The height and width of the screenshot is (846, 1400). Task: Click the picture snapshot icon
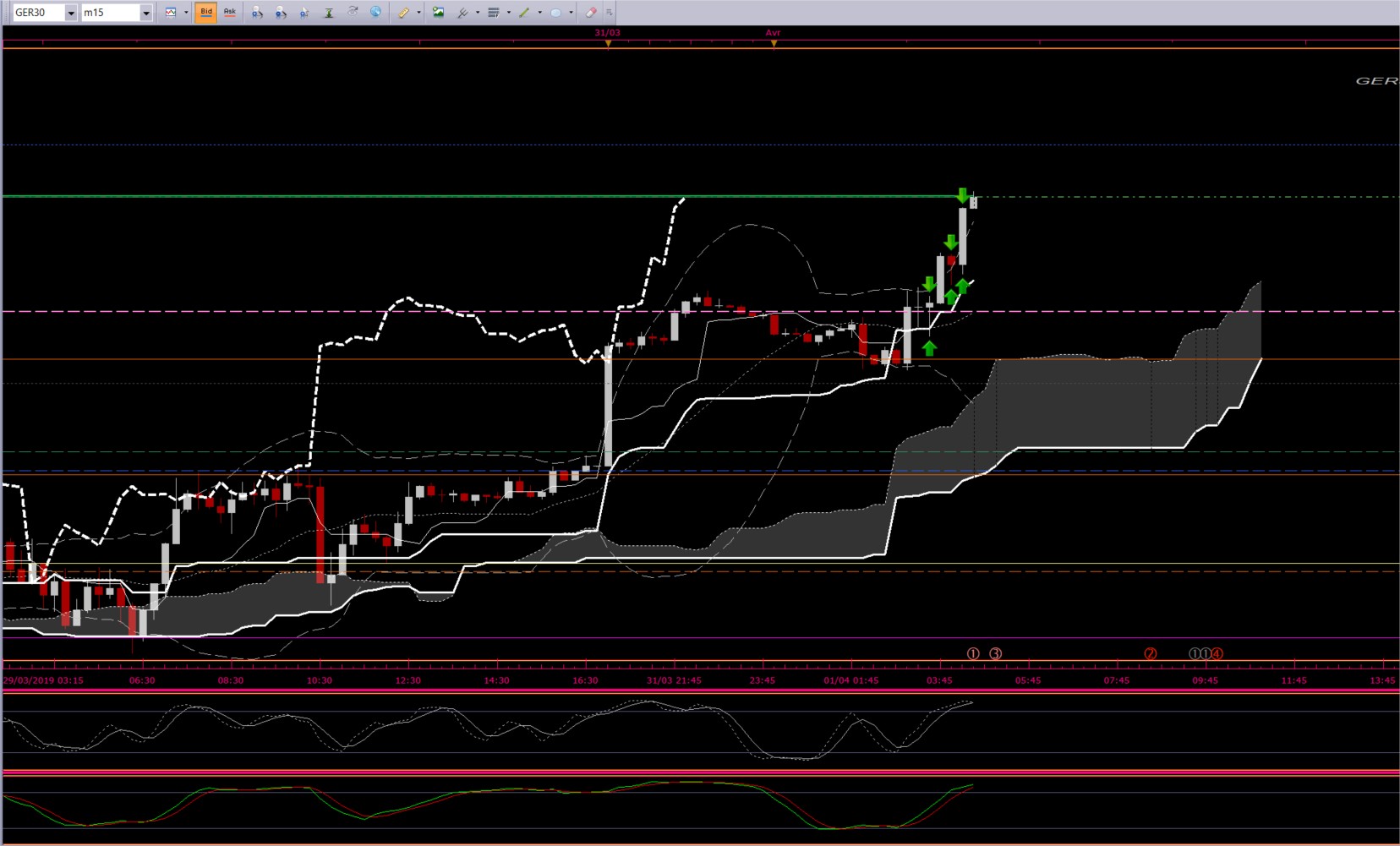click(438, 13)
